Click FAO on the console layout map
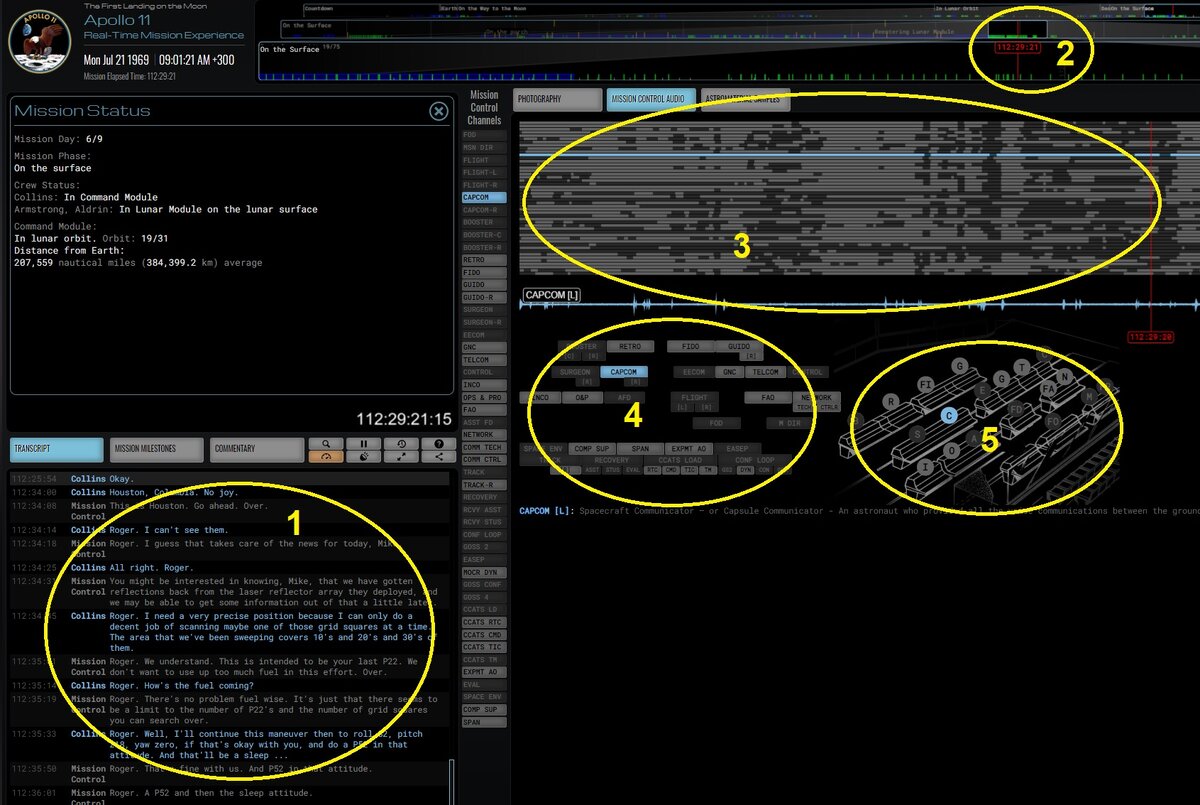Viewport: 1200px width, 805px height. (x=768, y=397)
